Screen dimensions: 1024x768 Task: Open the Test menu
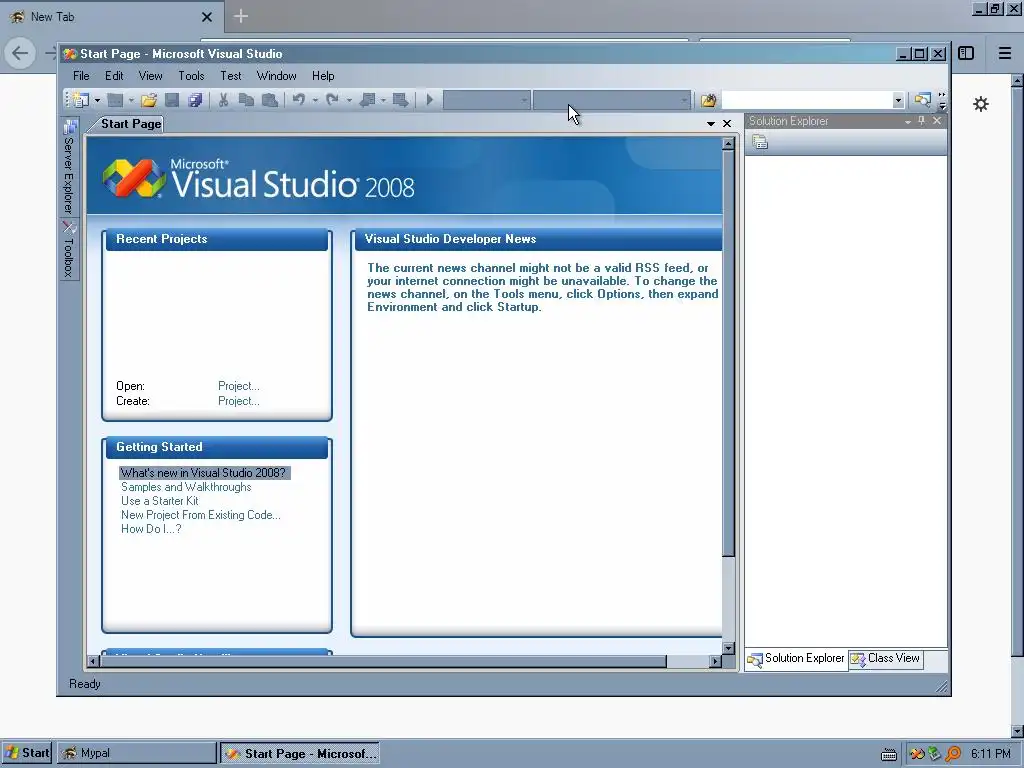(x=231, y=76)
